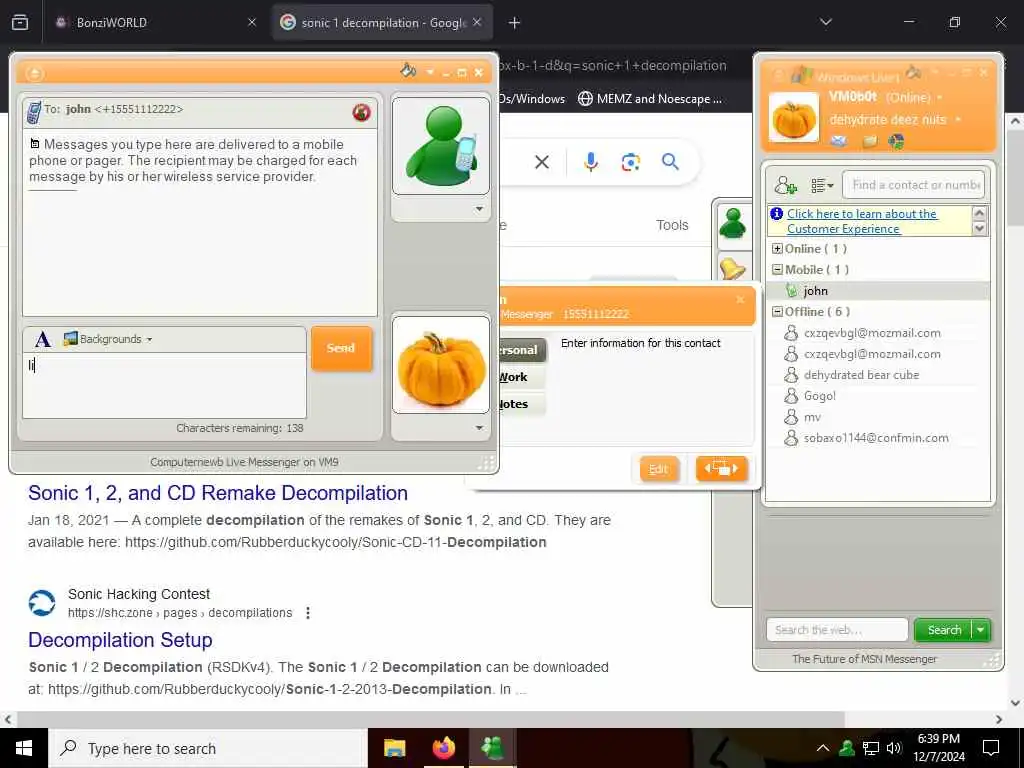Click the pumpkin avatar in Messenger main window
Viewport: 1024px width, 768px height.
[x=793, y=118]
